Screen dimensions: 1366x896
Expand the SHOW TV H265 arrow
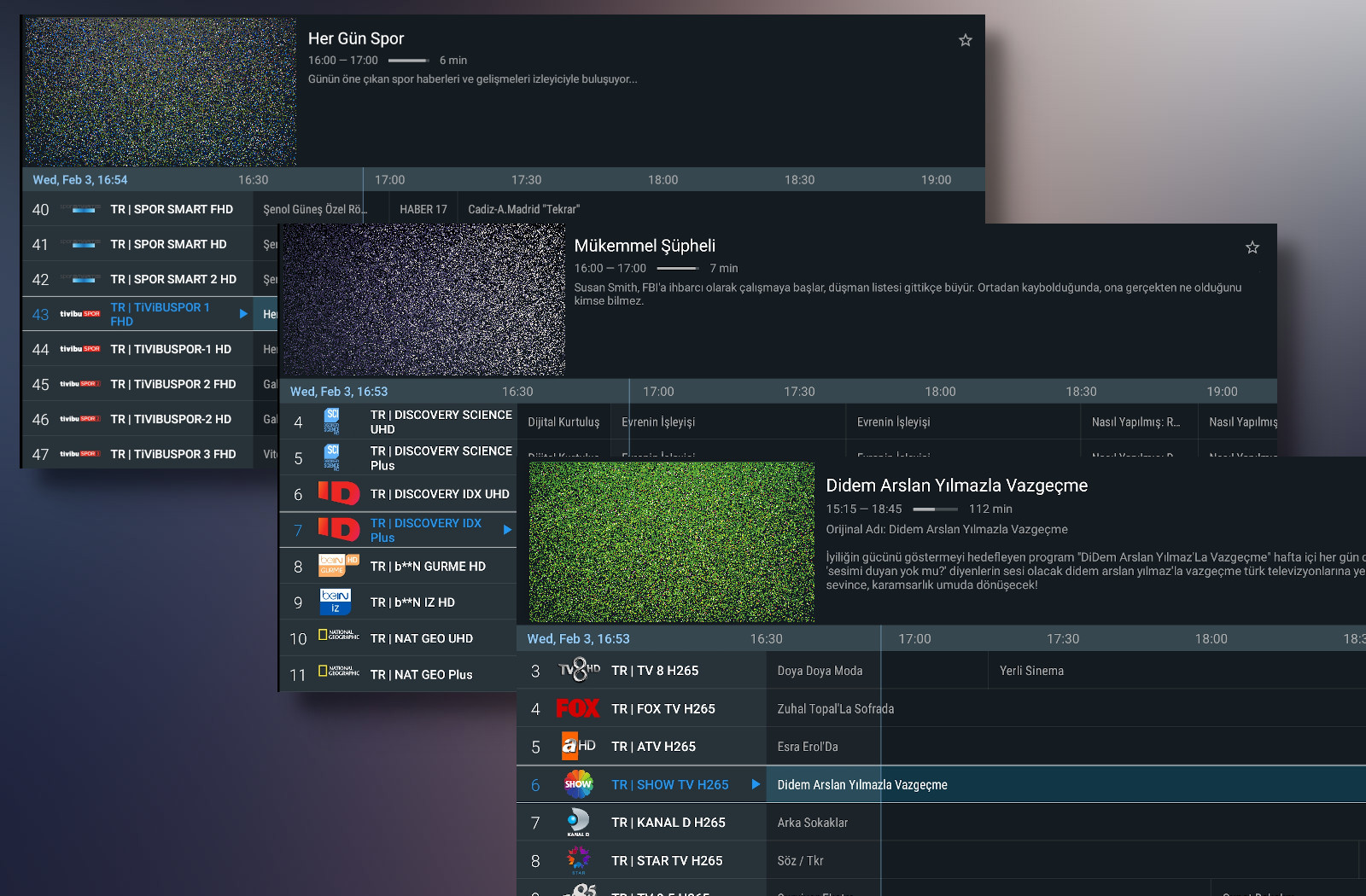pos(755,784)
